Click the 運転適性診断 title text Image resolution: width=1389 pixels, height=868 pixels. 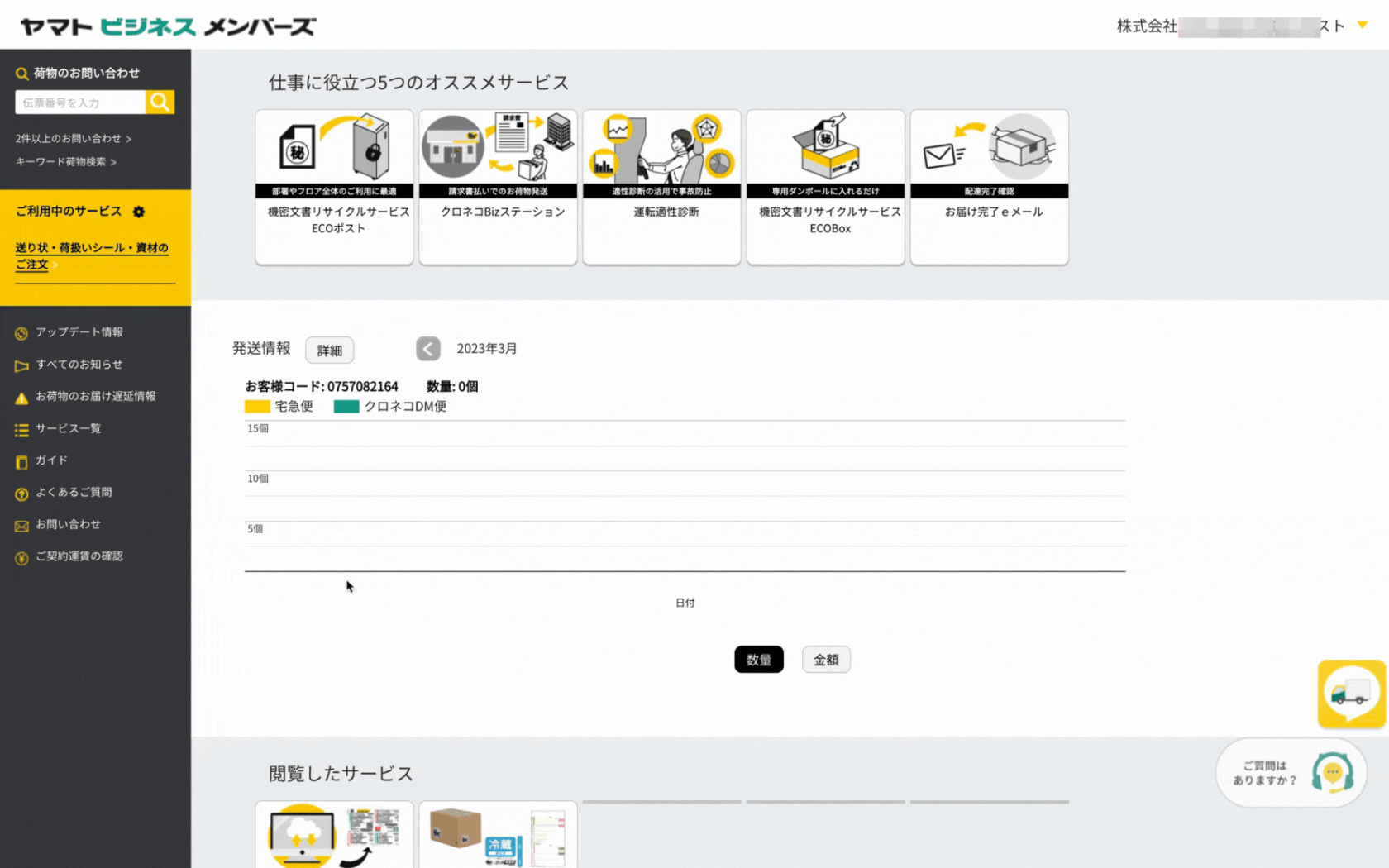(x=666, y=212)
